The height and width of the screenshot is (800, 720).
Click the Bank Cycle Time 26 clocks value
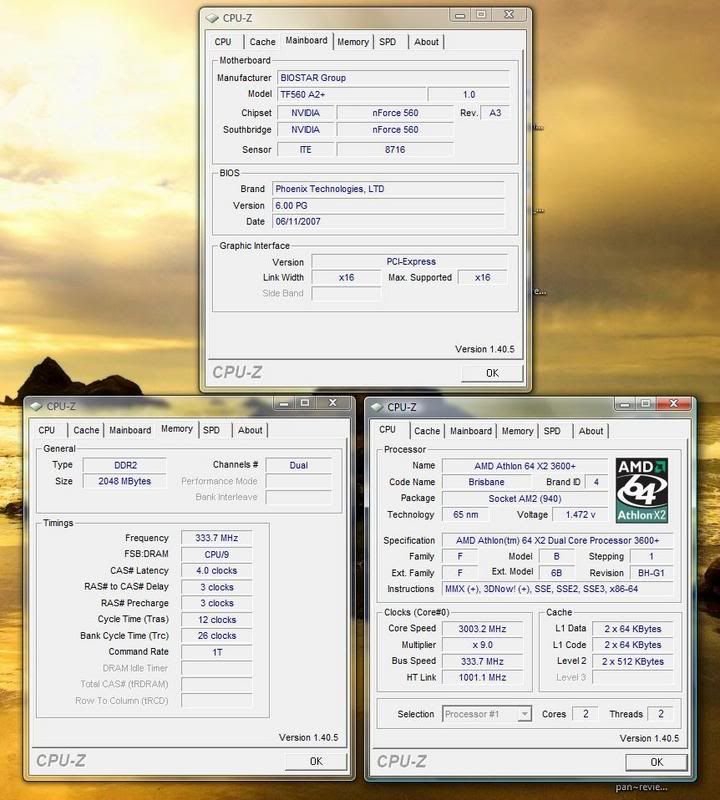point(217,636)
